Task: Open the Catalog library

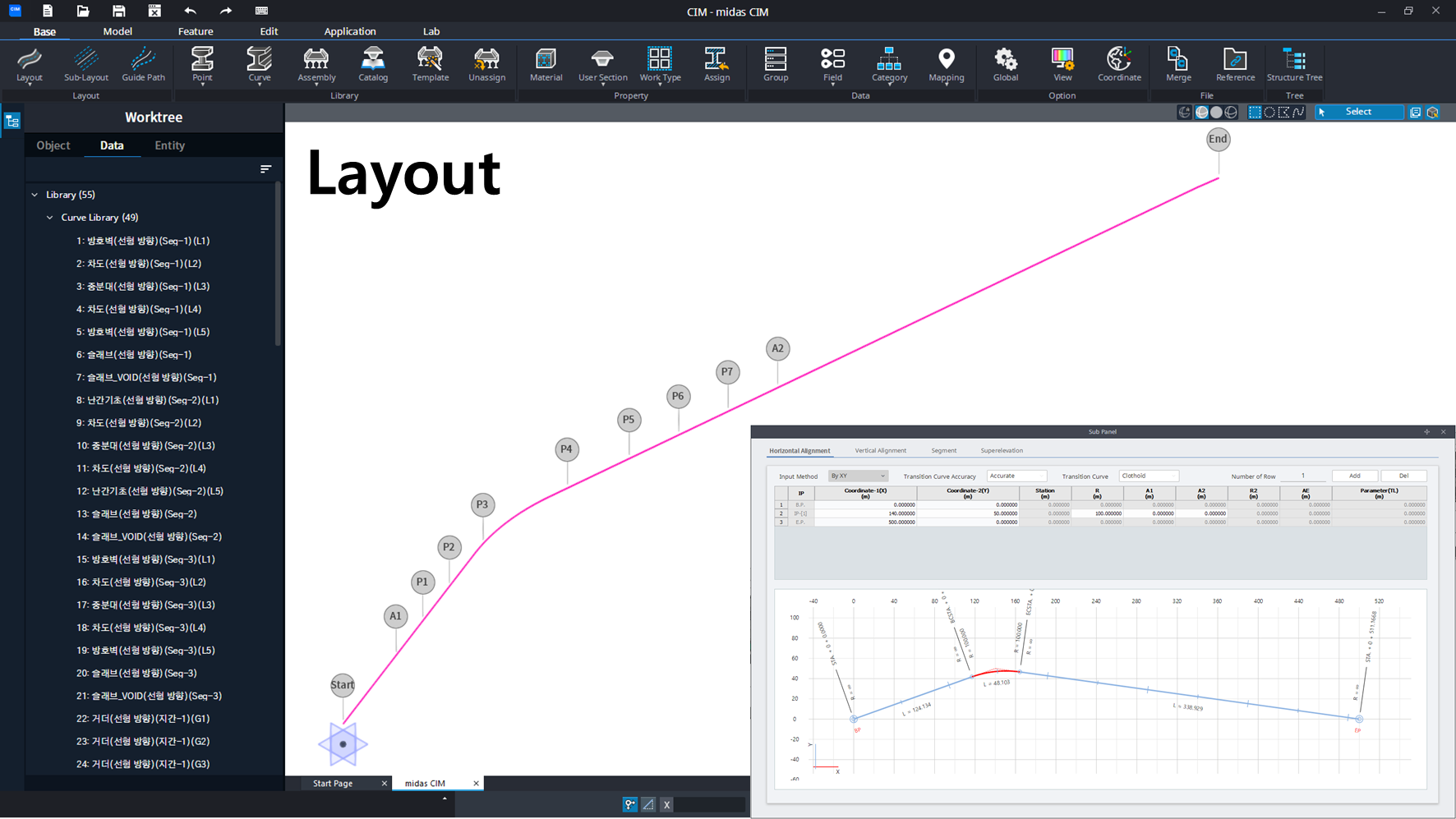Action: [373, 65]
